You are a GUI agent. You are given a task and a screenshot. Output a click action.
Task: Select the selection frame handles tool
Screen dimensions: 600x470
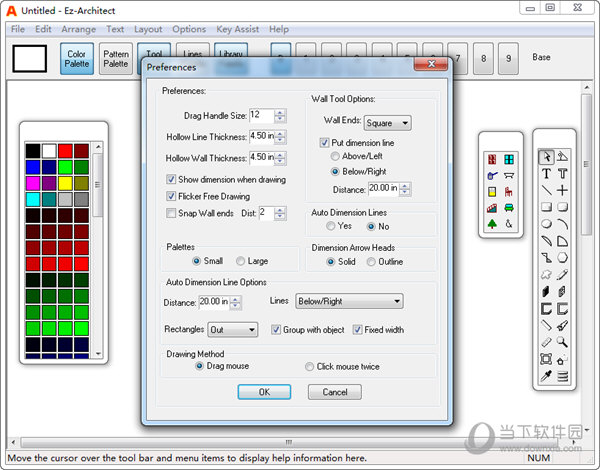[x=546, y=359]
